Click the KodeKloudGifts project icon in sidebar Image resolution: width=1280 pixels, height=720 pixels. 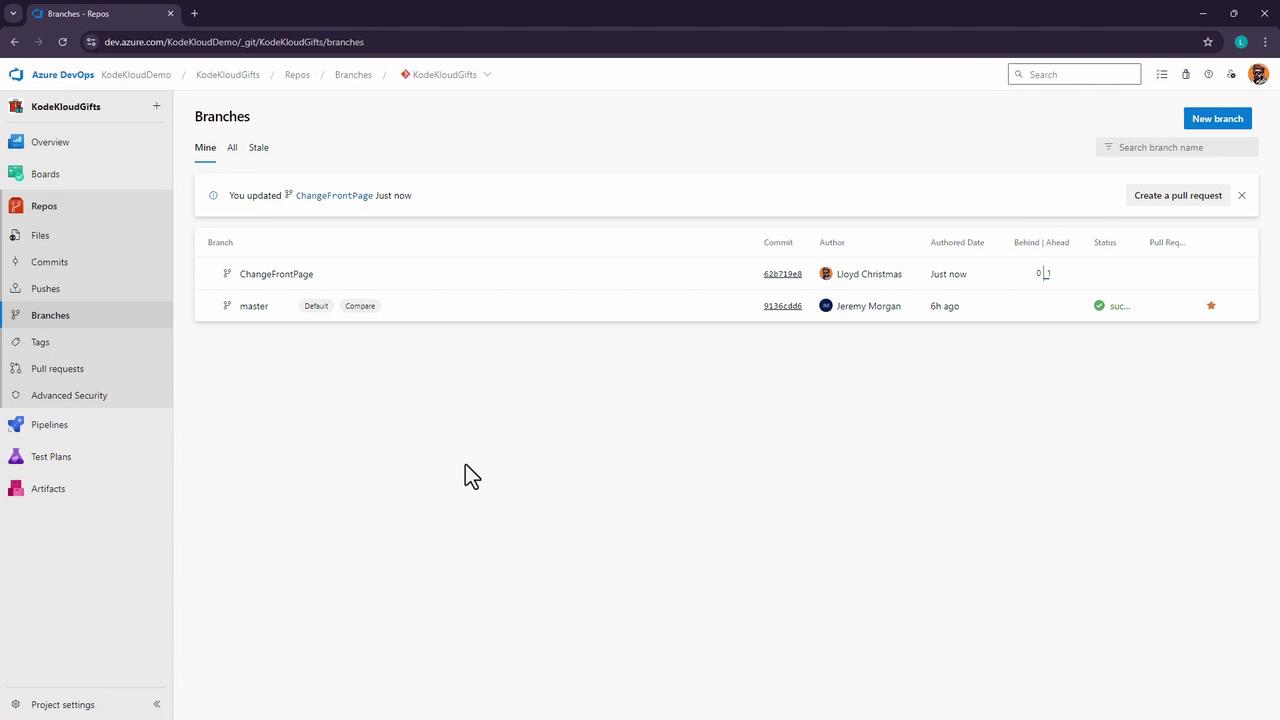coord(16,106)
